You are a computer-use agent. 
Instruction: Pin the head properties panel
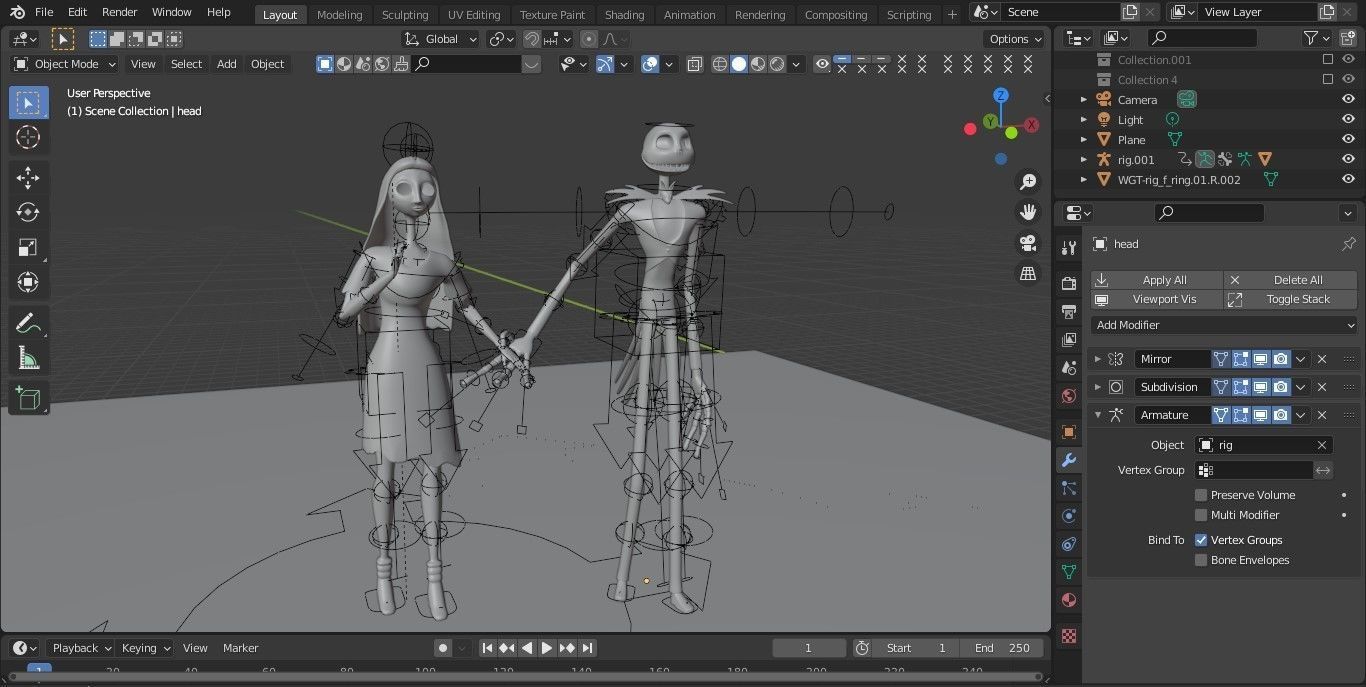click(1348, 244)
